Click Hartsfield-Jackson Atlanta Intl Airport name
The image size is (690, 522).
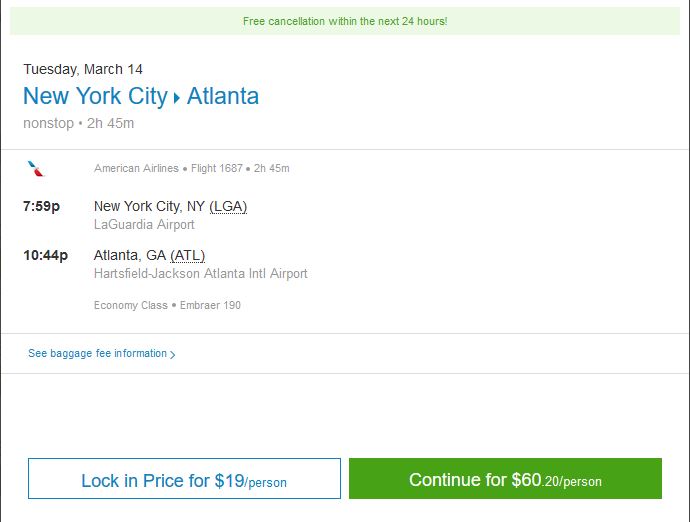tap(200, 273)
